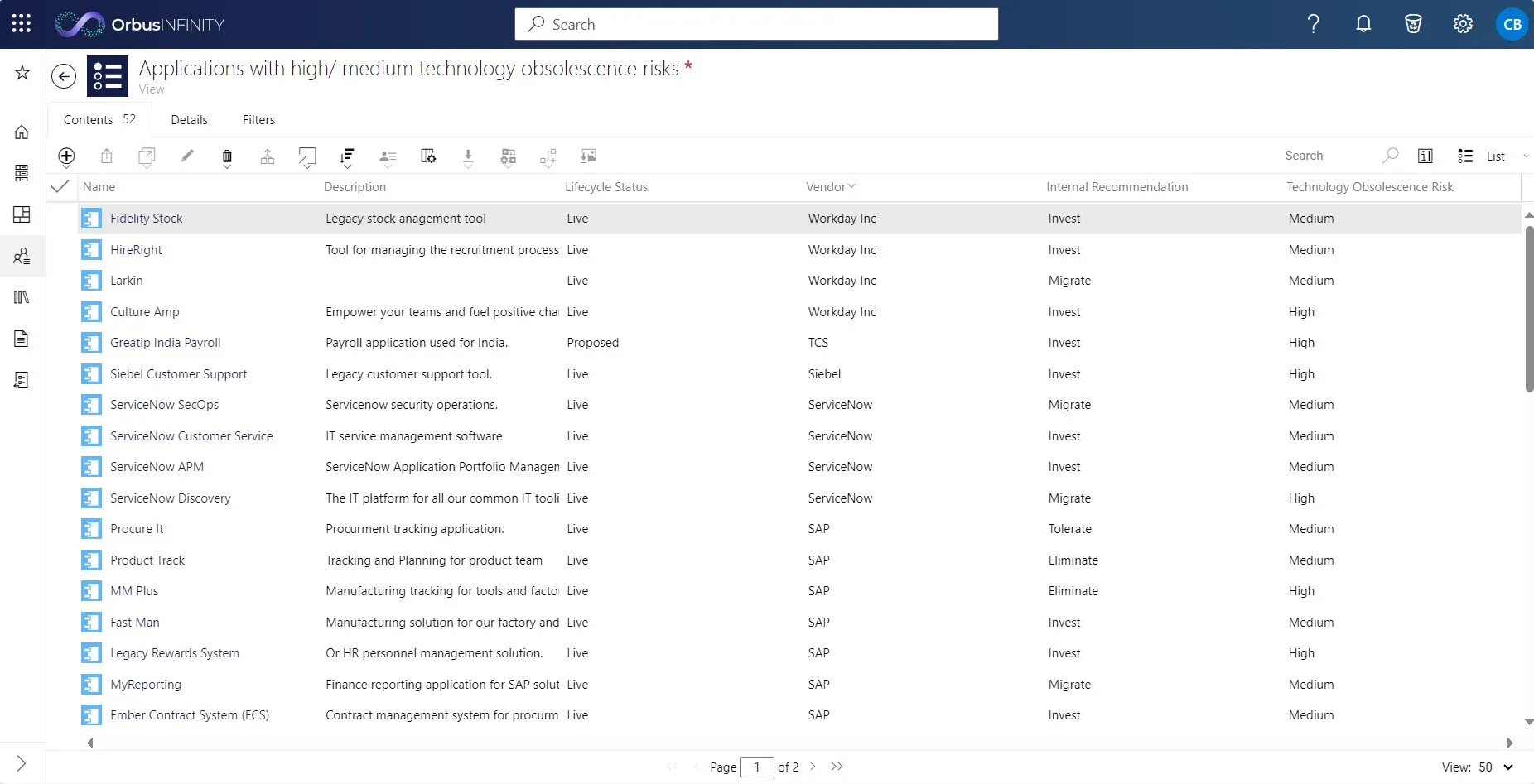Sort by Technology Obsolescence Risk header
This screenshot has height=784, width=1534.
tap(1370, 187)
